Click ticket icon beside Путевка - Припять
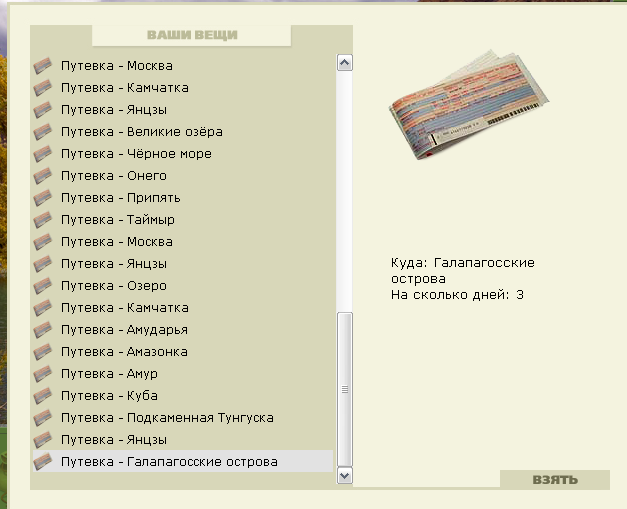The height and width of the screenshot is (509, 627). pyautogui.click(x=42, y=198)
